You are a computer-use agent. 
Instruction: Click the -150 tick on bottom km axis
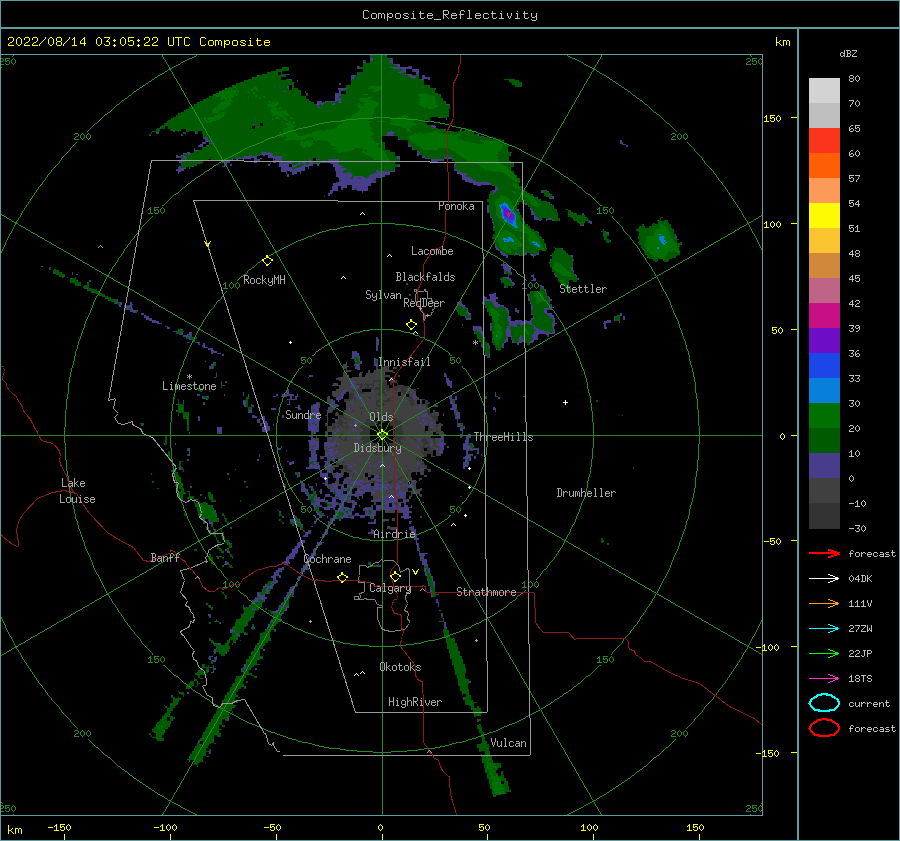pos(59,827)
